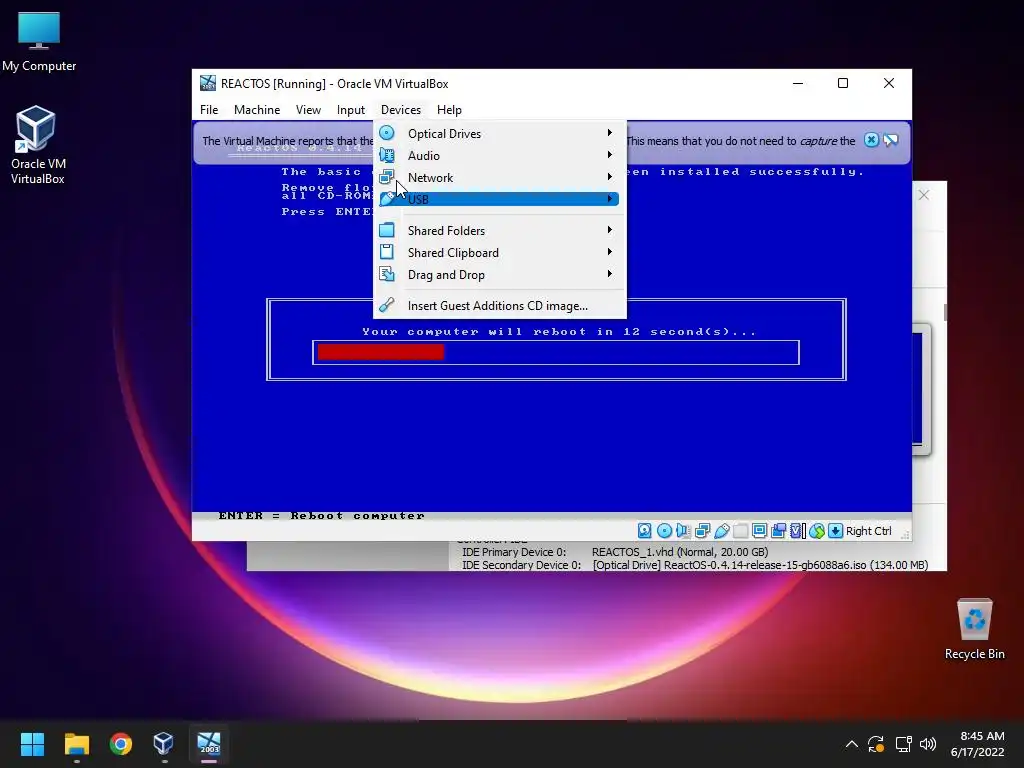The height and width of the screenshot is (768, 1024).
Task: Click REACTOS_1.vhd entry in Manager window
Action: pyautogui.click(x=679, y=552)
